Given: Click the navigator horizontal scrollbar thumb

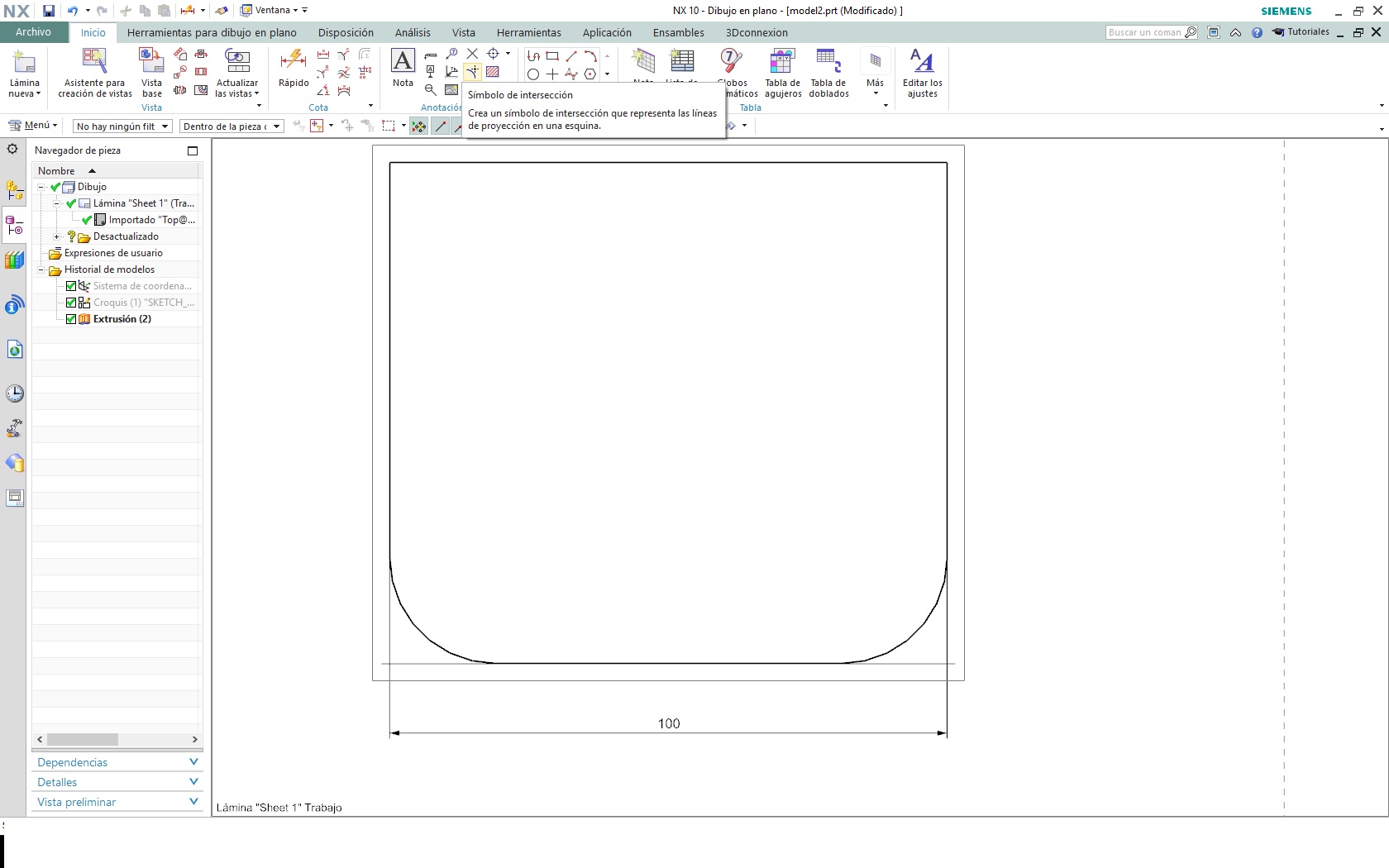Looking at the screenshot, I should point(83,739).
